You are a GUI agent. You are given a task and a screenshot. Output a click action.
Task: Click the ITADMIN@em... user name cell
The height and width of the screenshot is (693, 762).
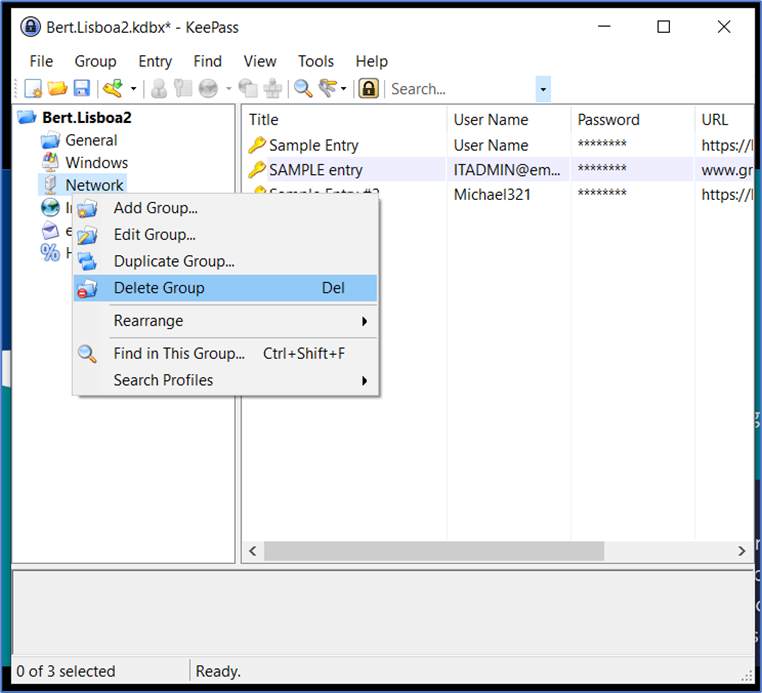coord(506,170)
